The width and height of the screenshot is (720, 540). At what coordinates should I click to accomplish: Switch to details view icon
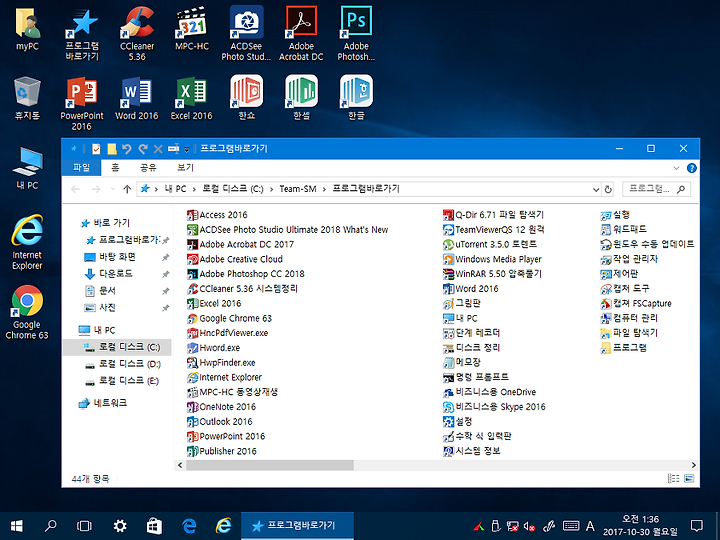pyautogui.click(x=673, y=478)
